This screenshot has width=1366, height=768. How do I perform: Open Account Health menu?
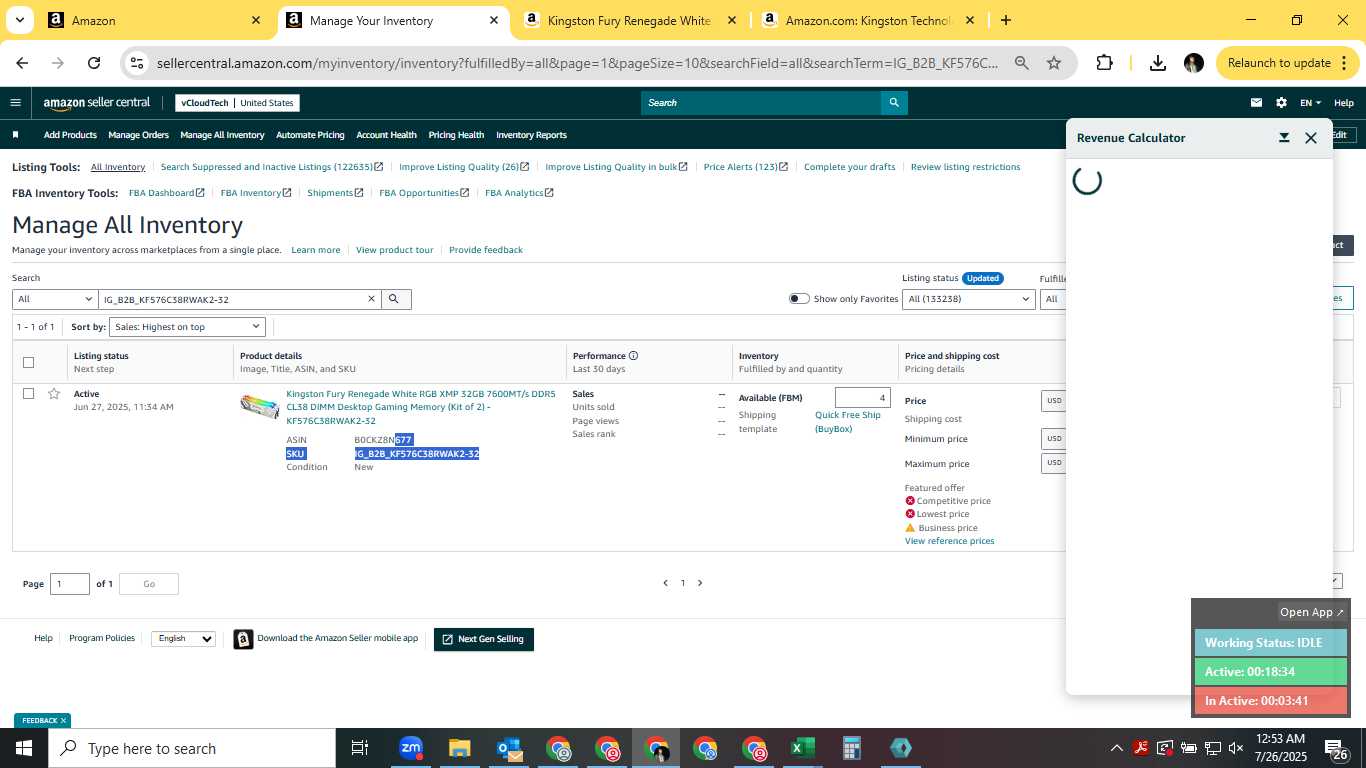point(386,135)
